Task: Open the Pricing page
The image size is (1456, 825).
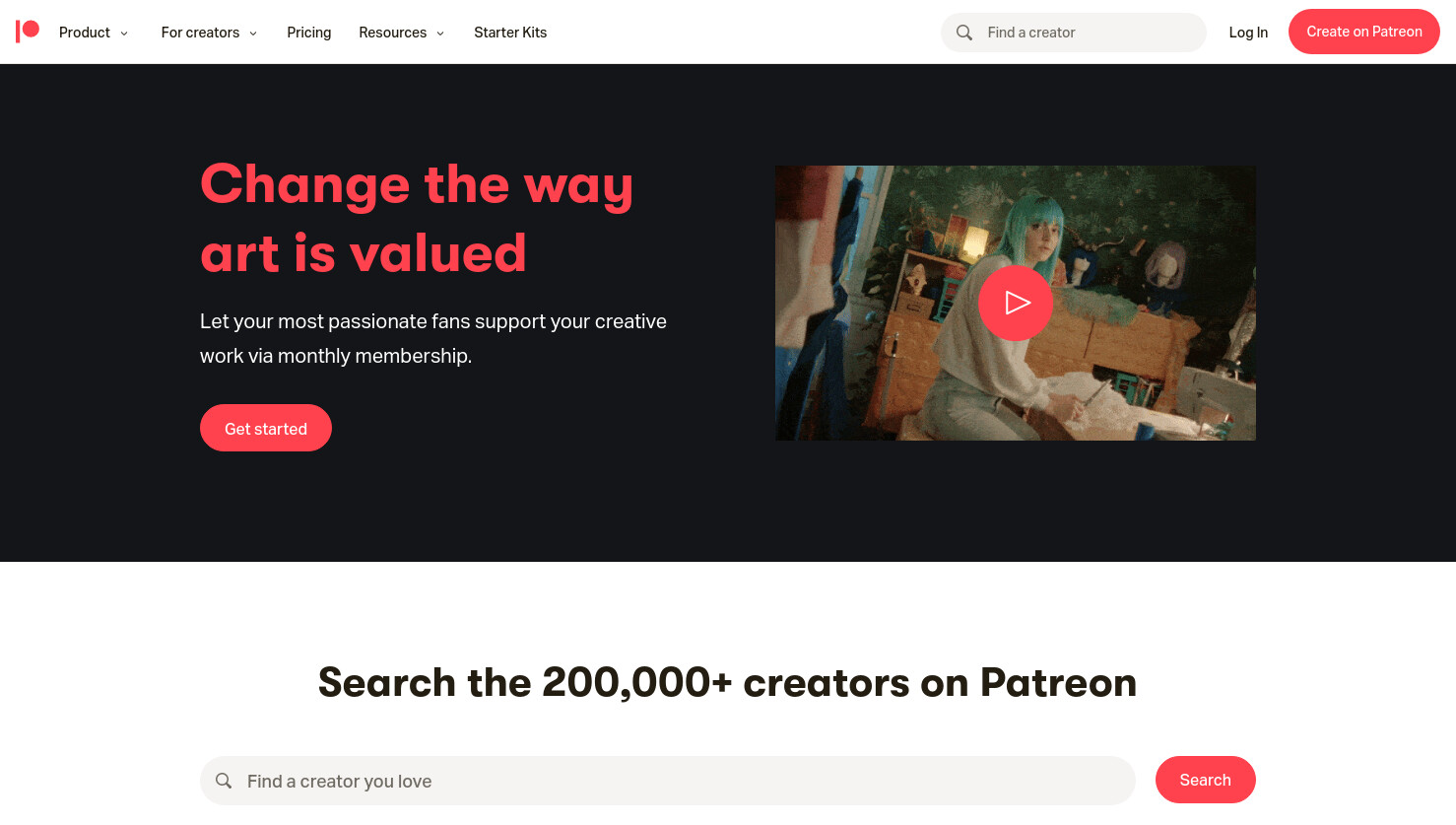Action: pyautogui.click(x=309, y=33)
